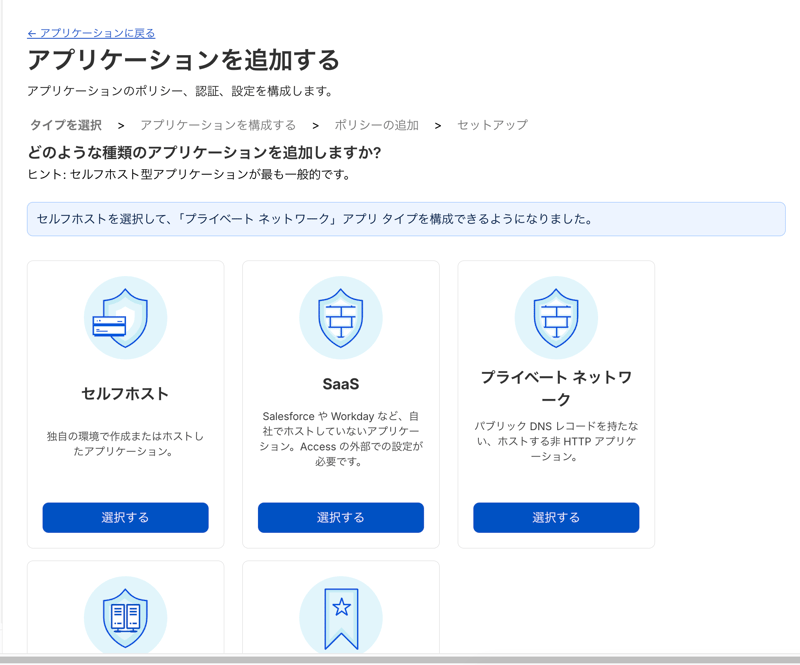Click the SaaS icon's circular blue background
This screenshot has width=800, height=665.
pos(341,317)
